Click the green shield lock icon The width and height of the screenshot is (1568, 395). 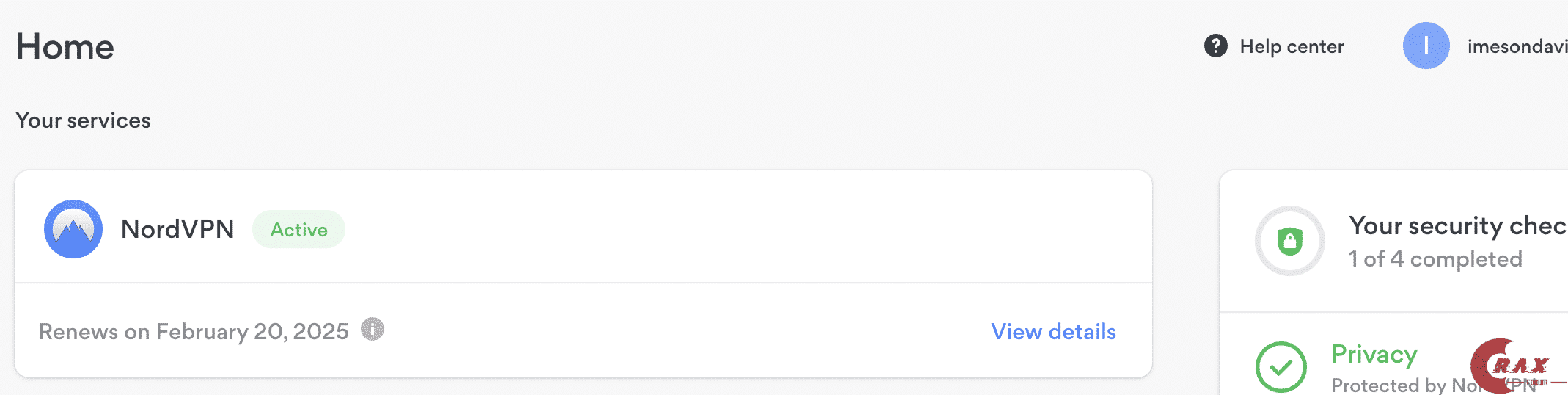(x=1289, y=241)
